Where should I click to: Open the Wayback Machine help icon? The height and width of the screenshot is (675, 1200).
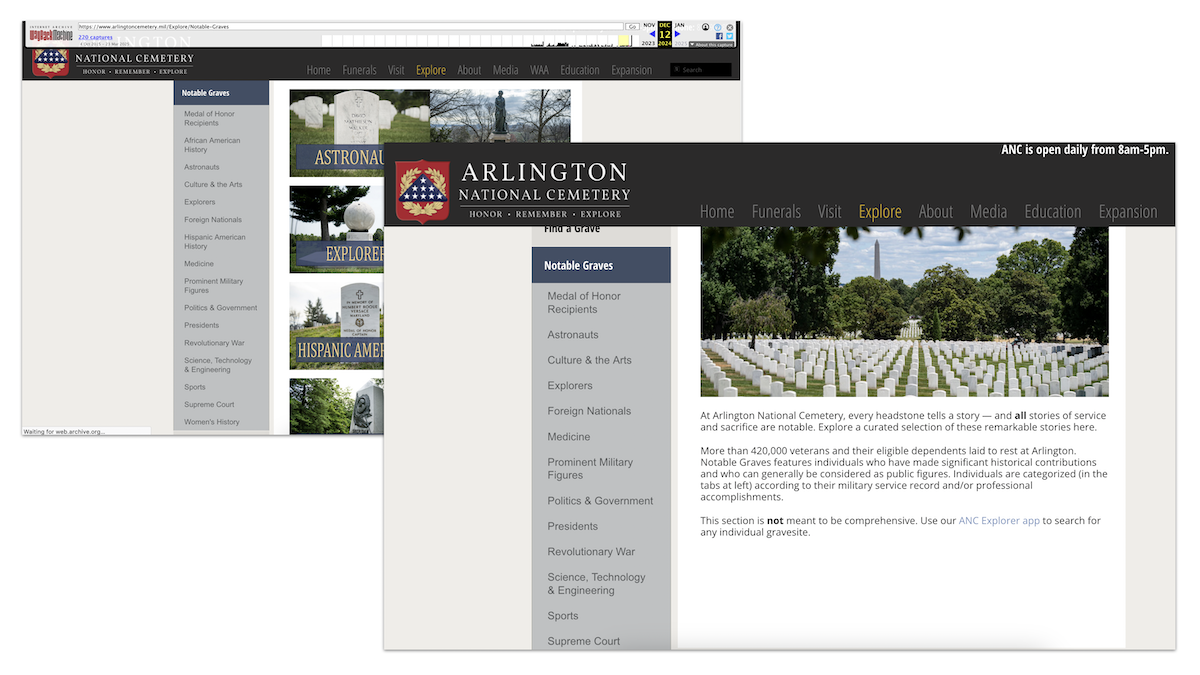pyautogui.click(x=718, y=27)
